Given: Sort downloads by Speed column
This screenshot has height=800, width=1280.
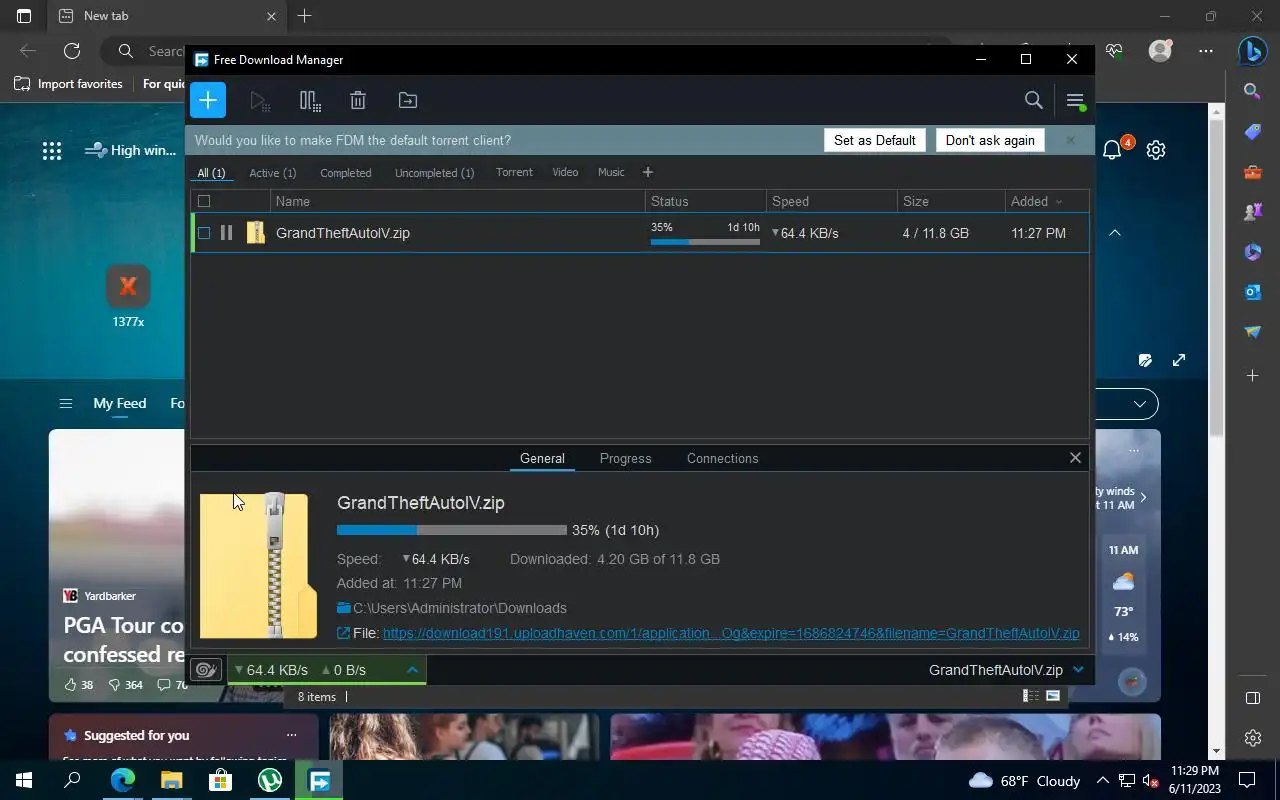Looking at the screenshot, I should coord(832,201).
